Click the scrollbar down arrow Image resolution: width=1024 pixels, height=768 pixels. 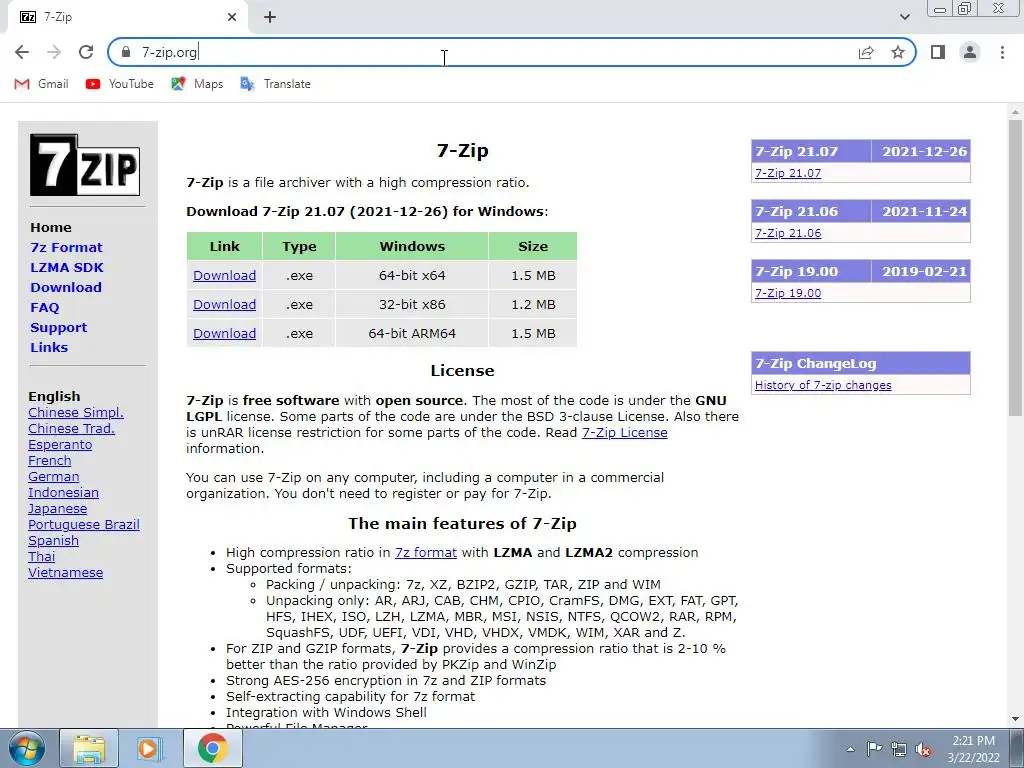[1015, 719]
